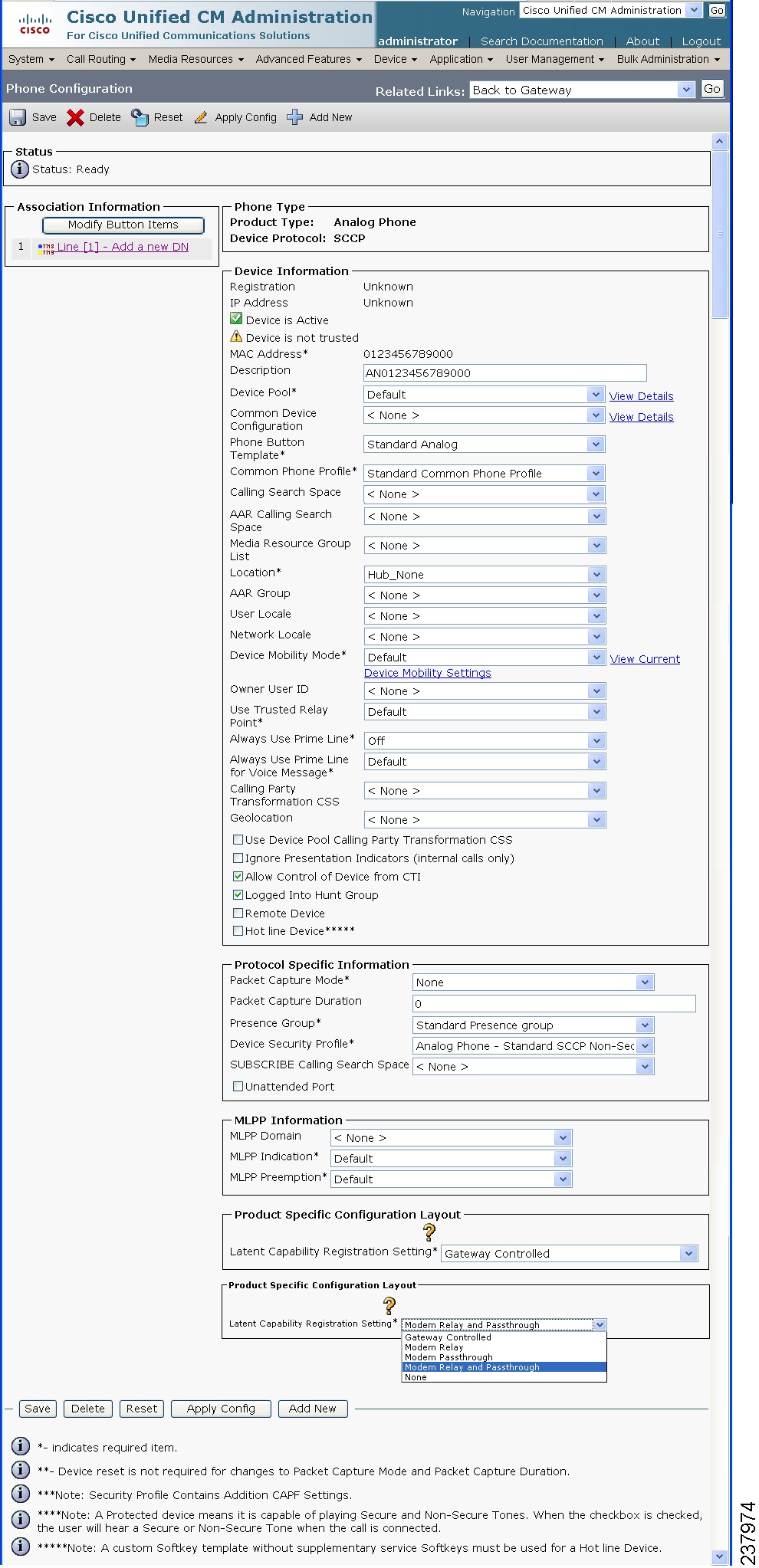Select Modem Passthrough from the open list
The width and height of the screenshot is (759, 1568).
click(504, 1357)
